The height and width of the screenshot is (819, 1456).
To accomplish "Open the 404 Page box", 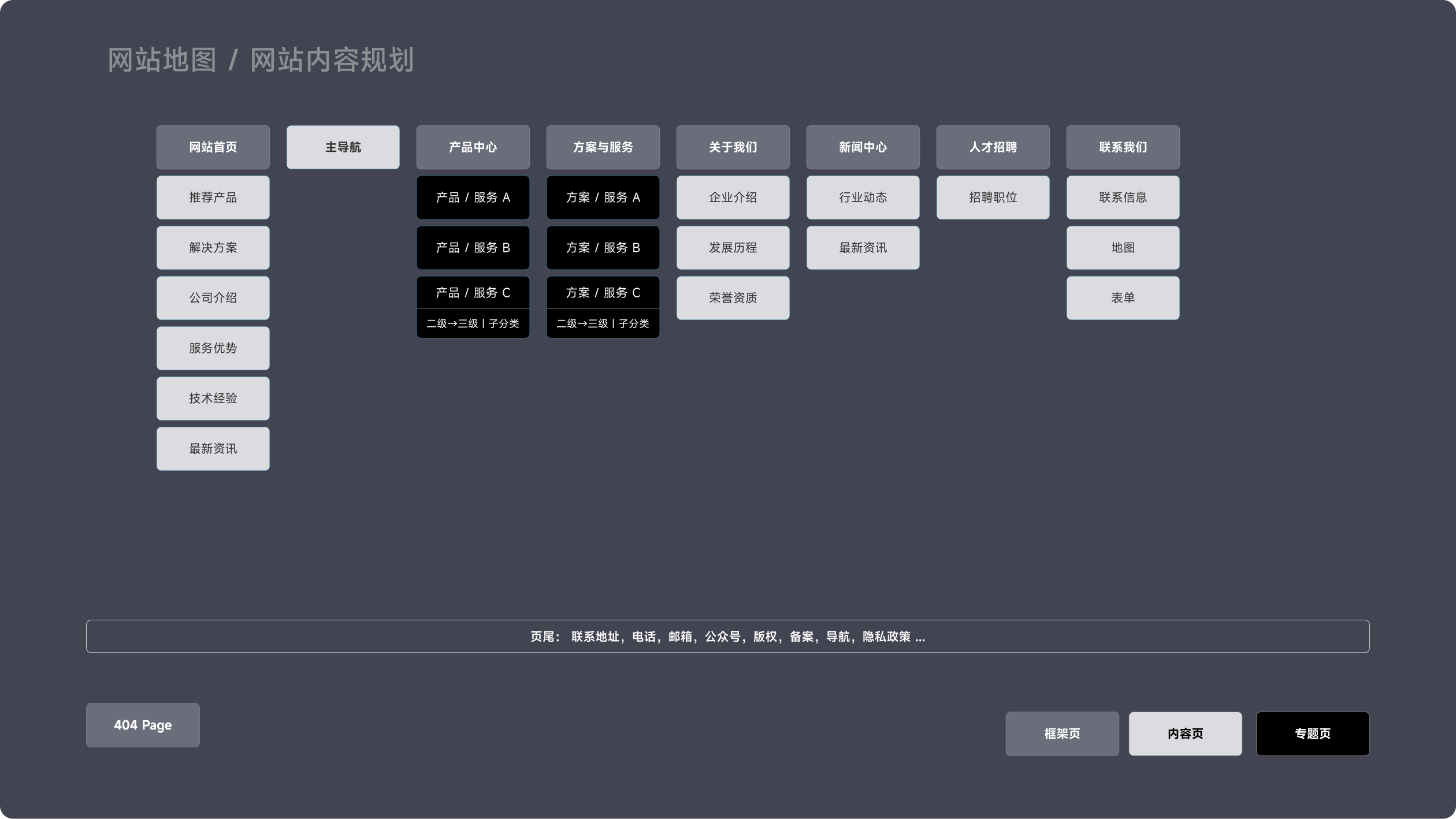I will (x=143, y=725).
